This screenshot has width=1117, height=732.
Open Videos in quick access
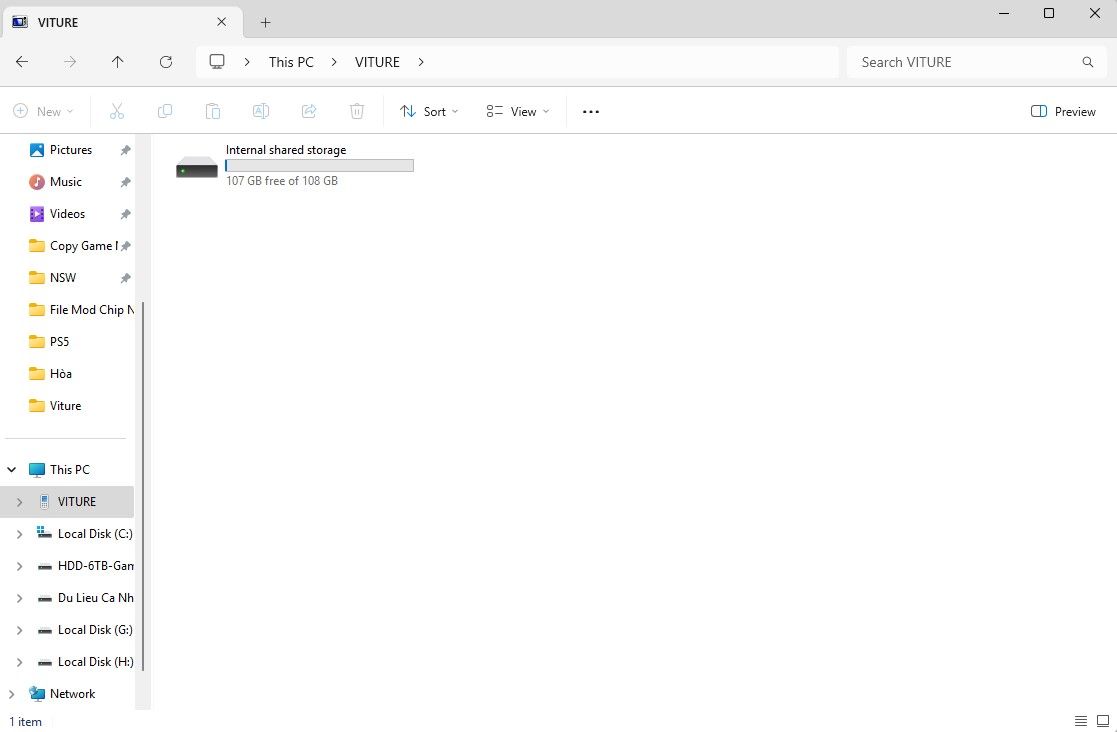(x=67, y=214)
